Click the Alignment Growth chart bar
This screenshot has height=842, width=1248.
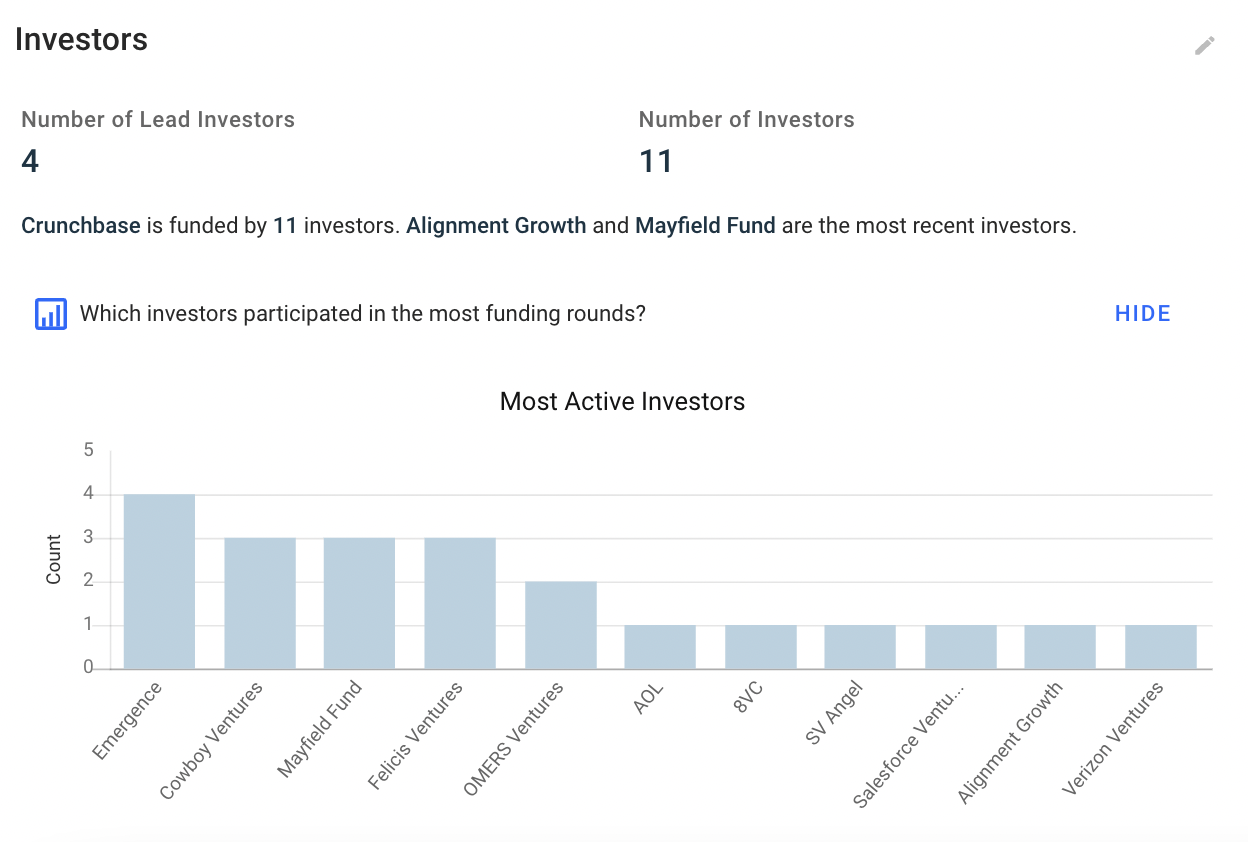(1060, 647)
